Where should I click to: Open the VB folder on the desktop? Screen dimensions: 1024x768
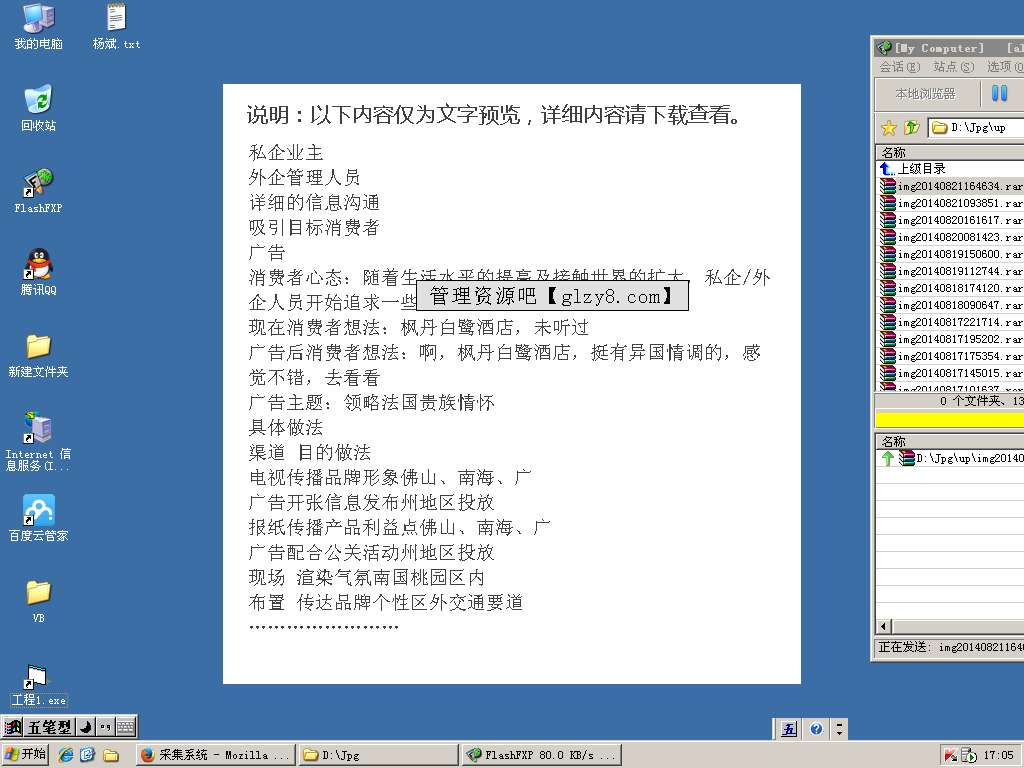point(39,601)
